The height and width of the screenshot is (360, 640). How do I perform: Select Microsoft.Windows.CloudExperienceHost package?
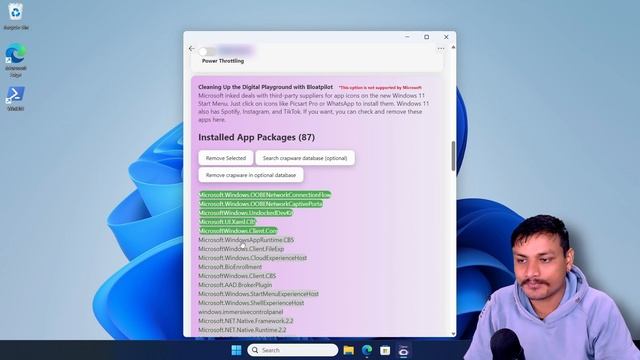(253, 258)
